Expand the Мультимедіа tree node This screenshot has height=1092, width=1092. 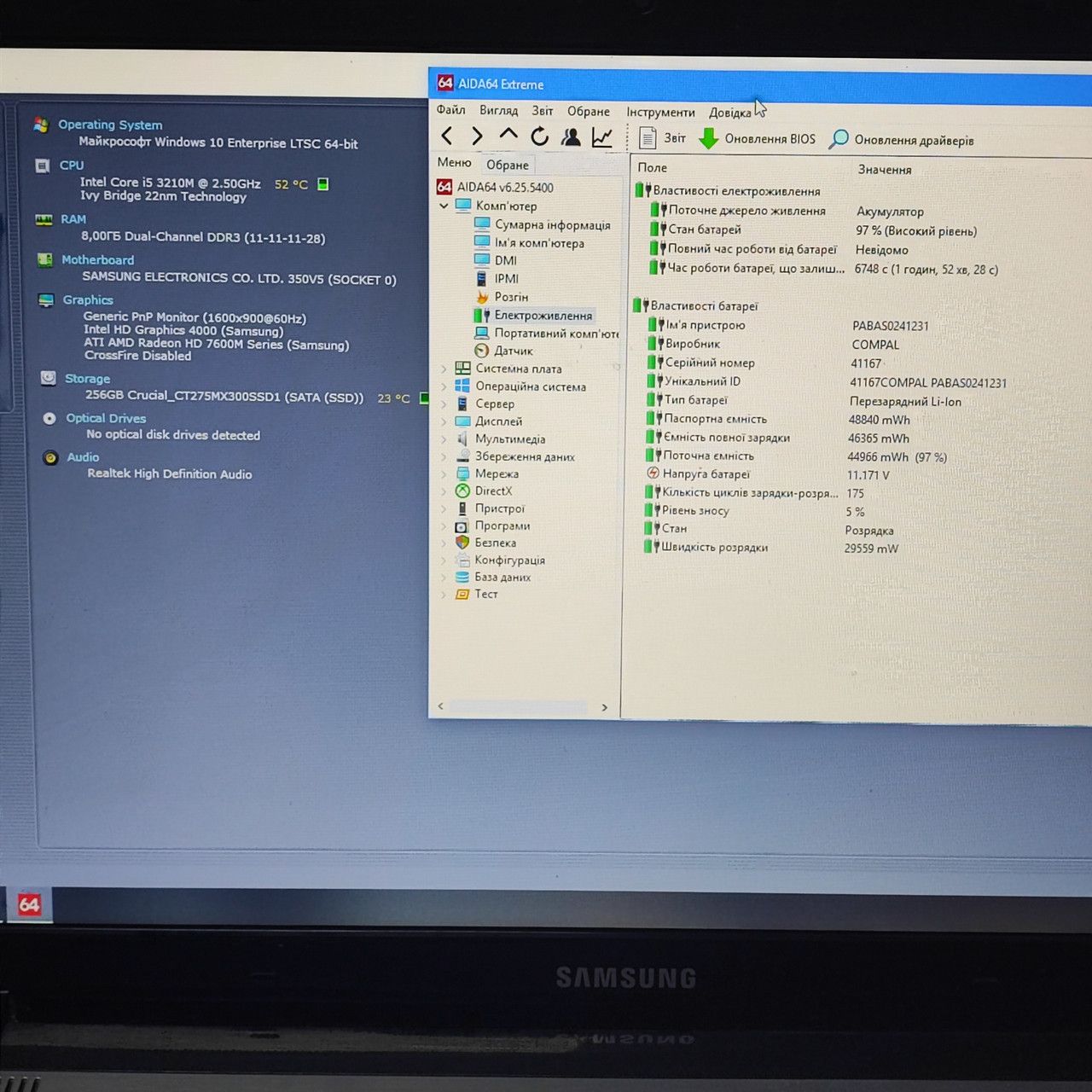pos(444,439)
